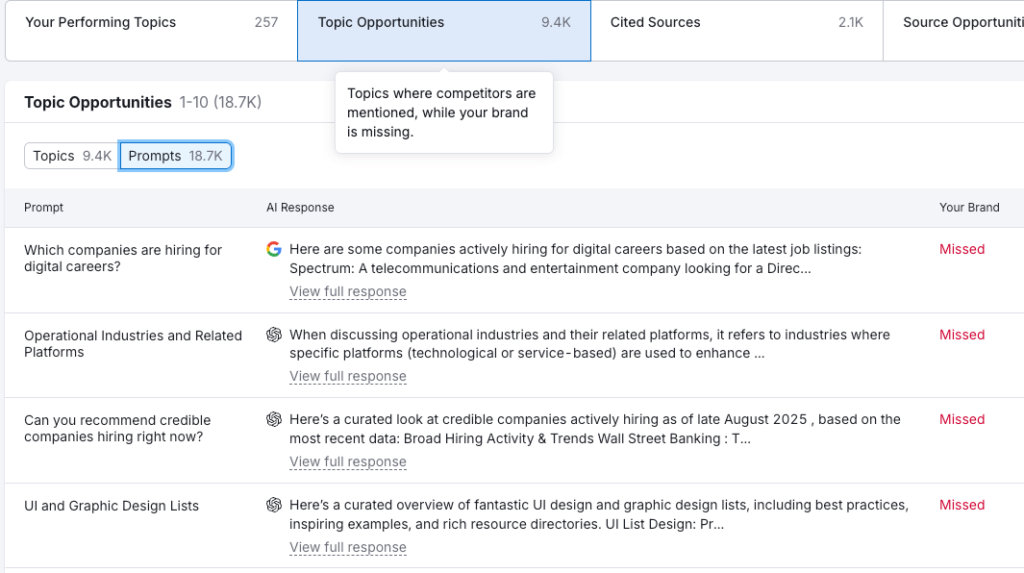Click Missed status for digital careers prompt
Viewport: 1024px width, 573px height.
tap(962, 249)
